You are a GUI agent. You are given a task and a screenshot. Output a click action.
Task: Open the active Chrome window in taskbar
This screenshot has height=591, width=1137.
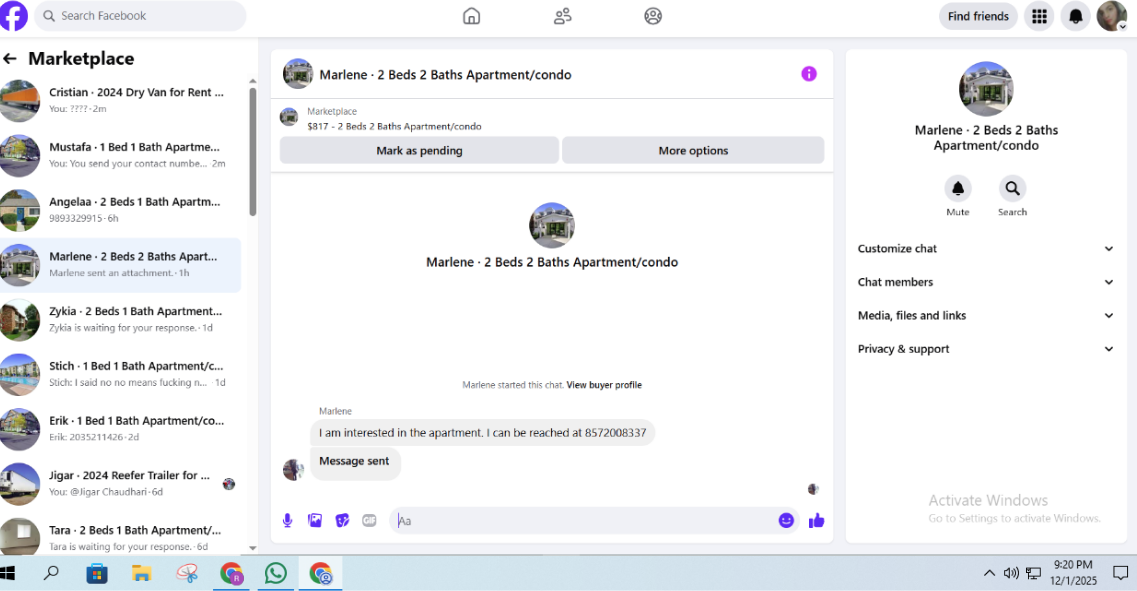coord(321,574)
